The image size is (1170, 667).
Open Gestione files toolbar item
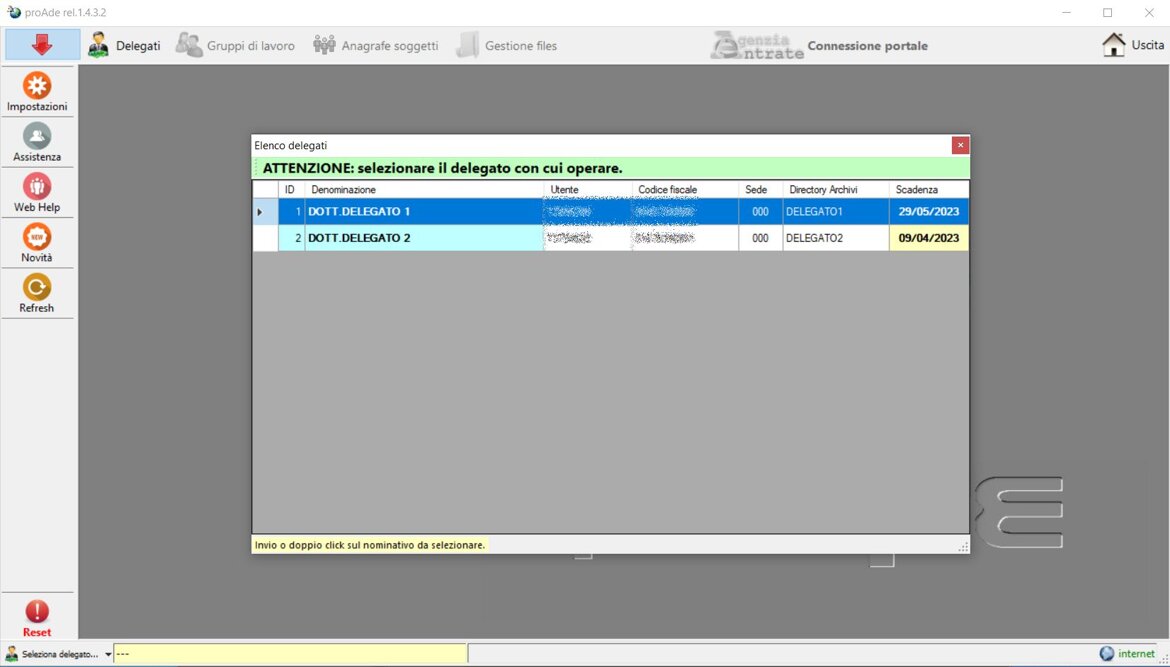point(507,45)
